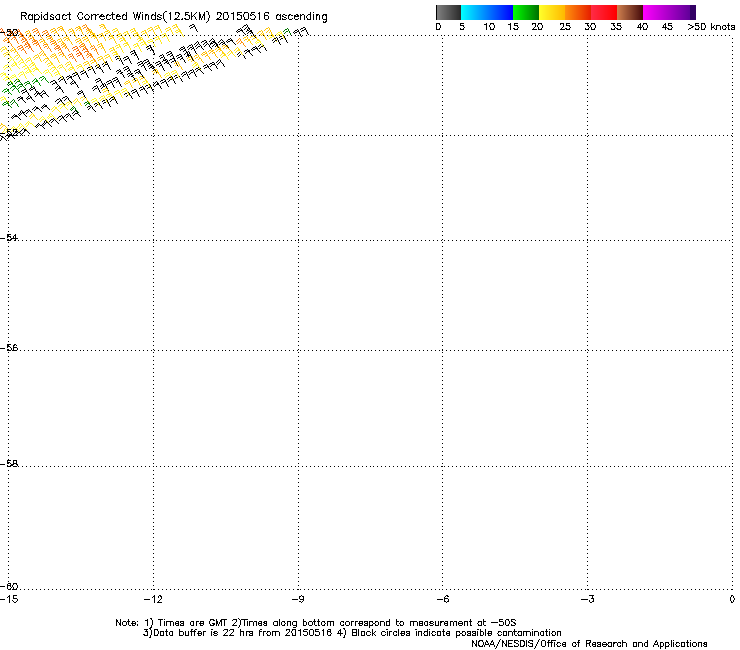Click the 'NOAA/NESDIS/Office of Research and Applications' credit

589,644
